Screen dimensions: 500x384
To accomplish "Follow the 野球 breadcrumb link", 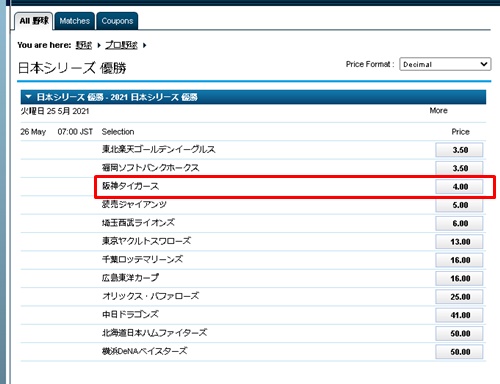I will click(x=84, y=45).
